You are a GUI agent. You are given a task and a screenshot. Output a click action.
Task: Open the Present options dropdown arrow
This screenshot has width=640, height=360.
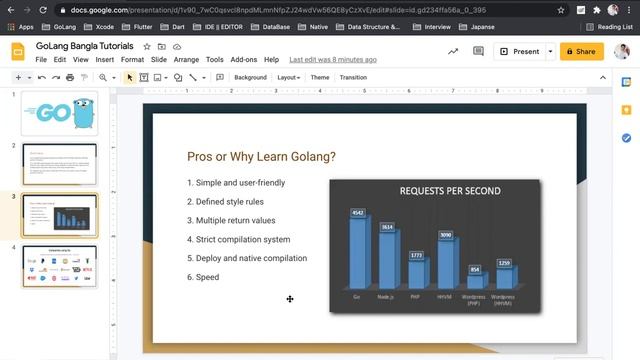point(550,51)
